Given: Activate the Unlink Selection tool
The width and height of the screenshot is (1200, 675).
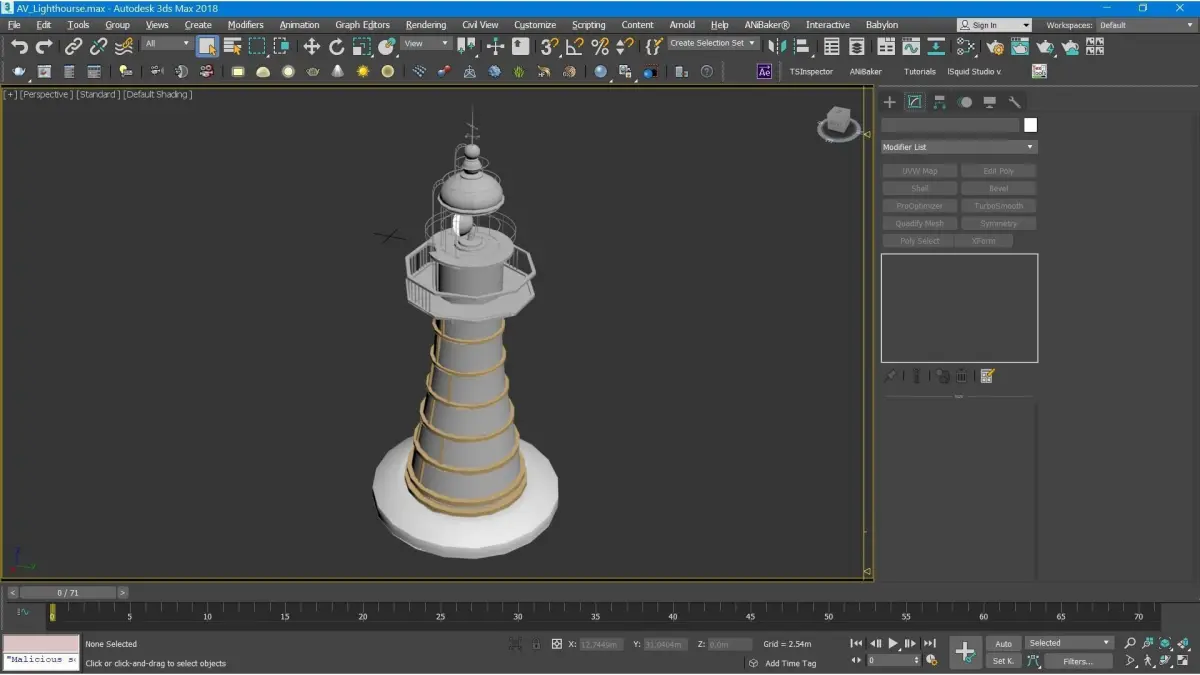Looking at the screenshot, I should click(98, 46).
